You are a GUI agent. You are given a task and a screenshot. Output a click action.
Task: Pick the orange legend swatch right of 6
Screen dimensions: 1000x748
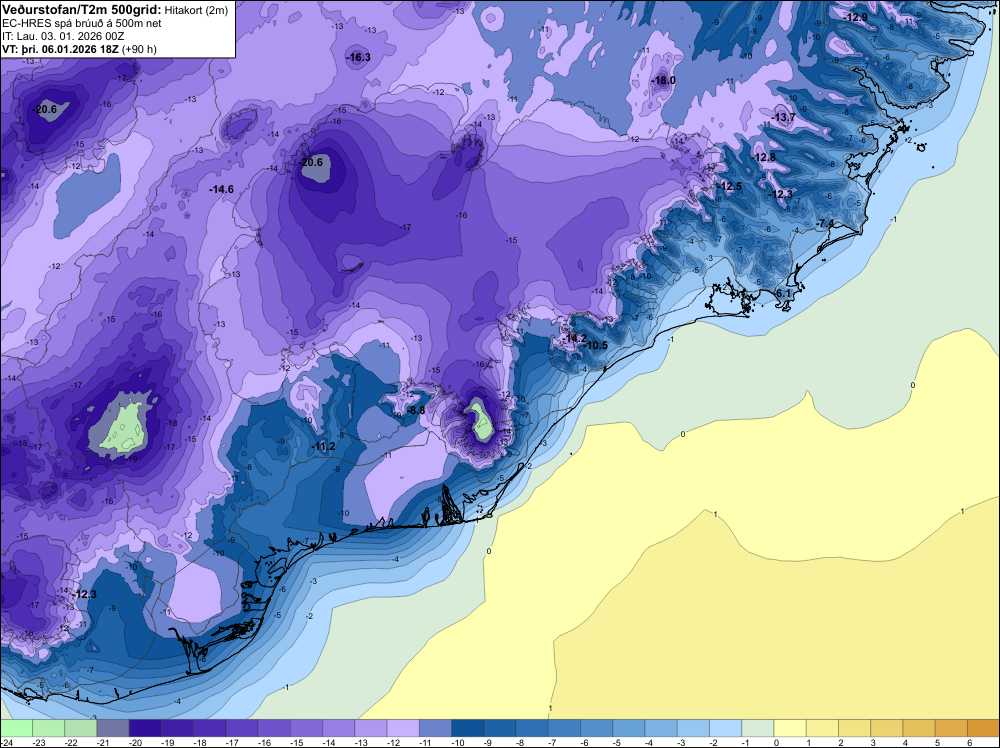pos(983,728)
